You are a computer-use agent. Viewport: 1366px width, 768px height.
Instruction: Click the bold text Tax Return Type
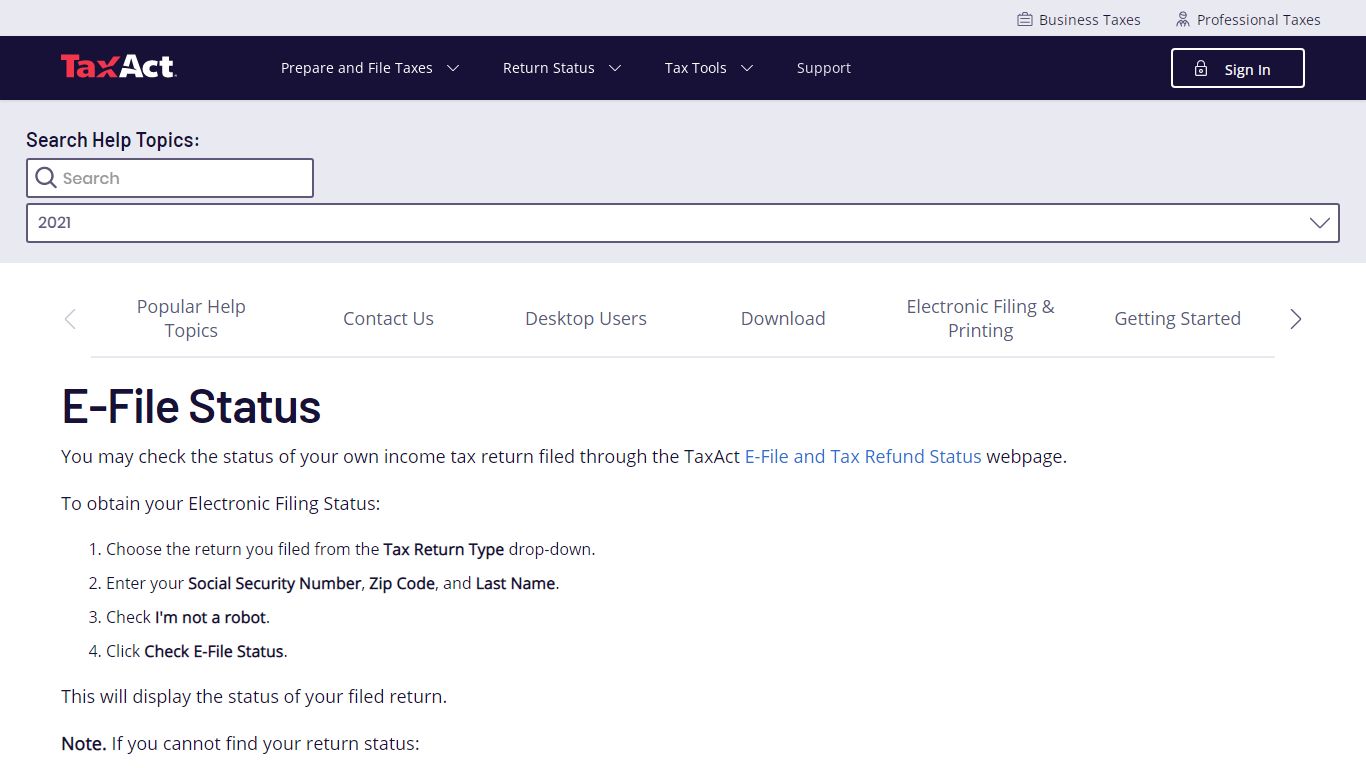click(x=444, y=549)
